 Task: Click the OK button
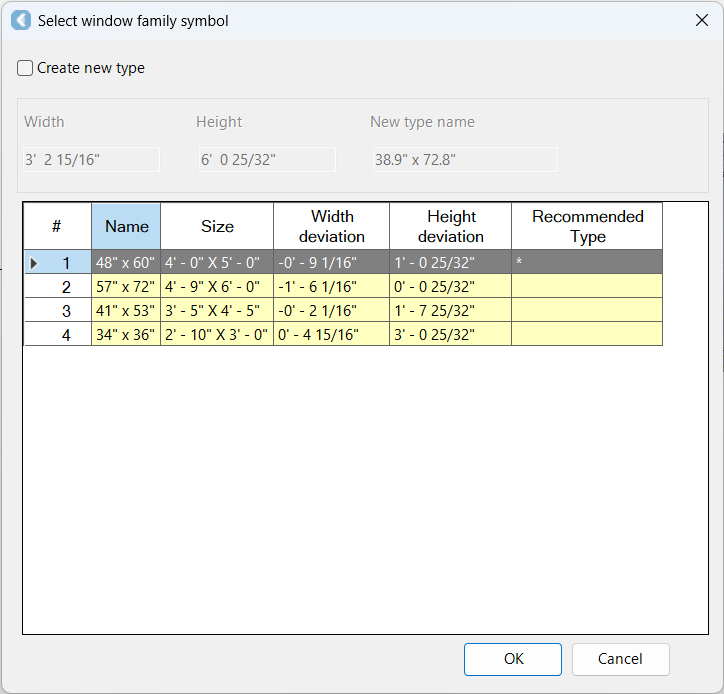[513, 659]
